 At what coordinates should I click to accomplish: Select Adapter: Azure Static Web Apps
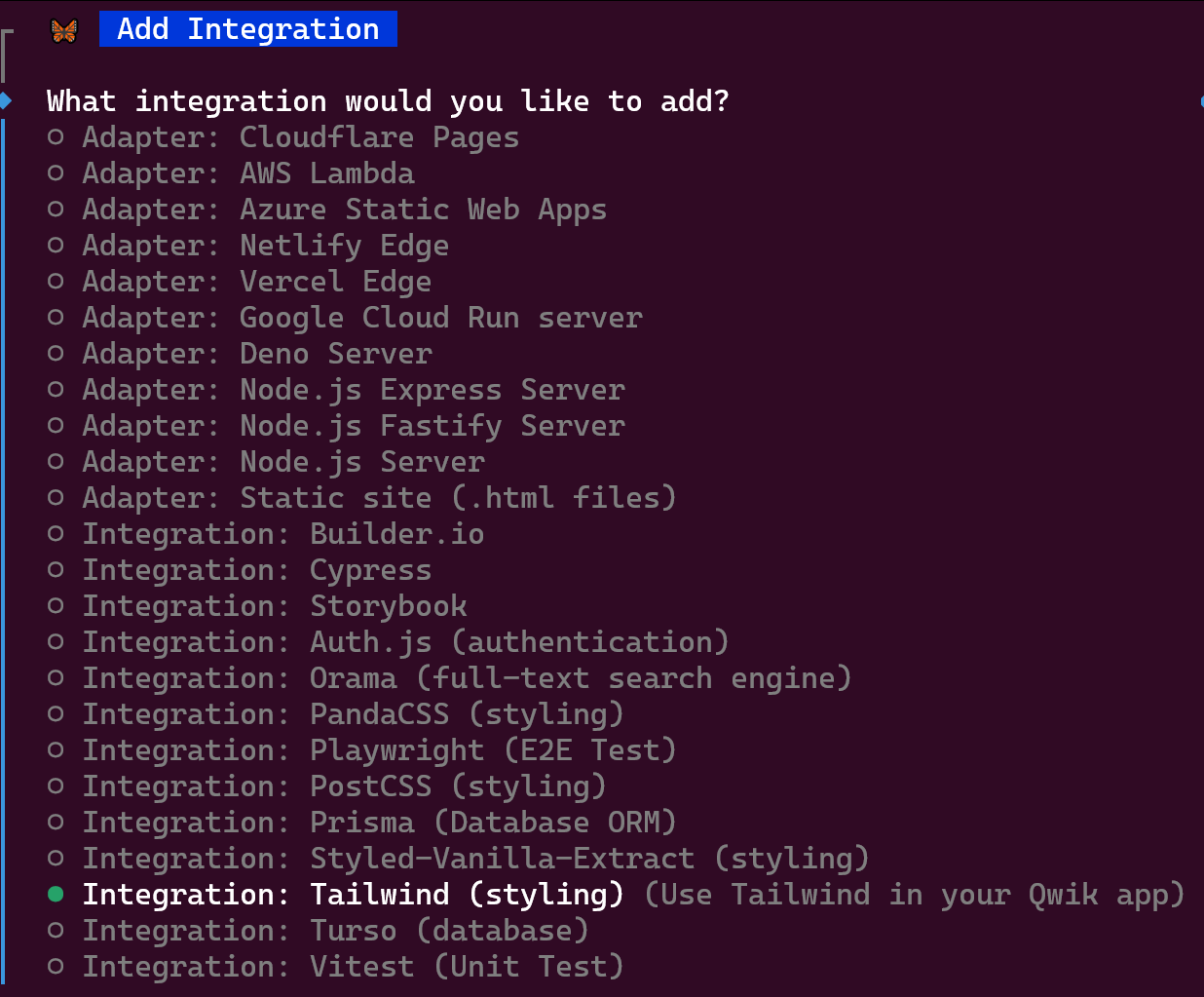[x=343, y=209]
